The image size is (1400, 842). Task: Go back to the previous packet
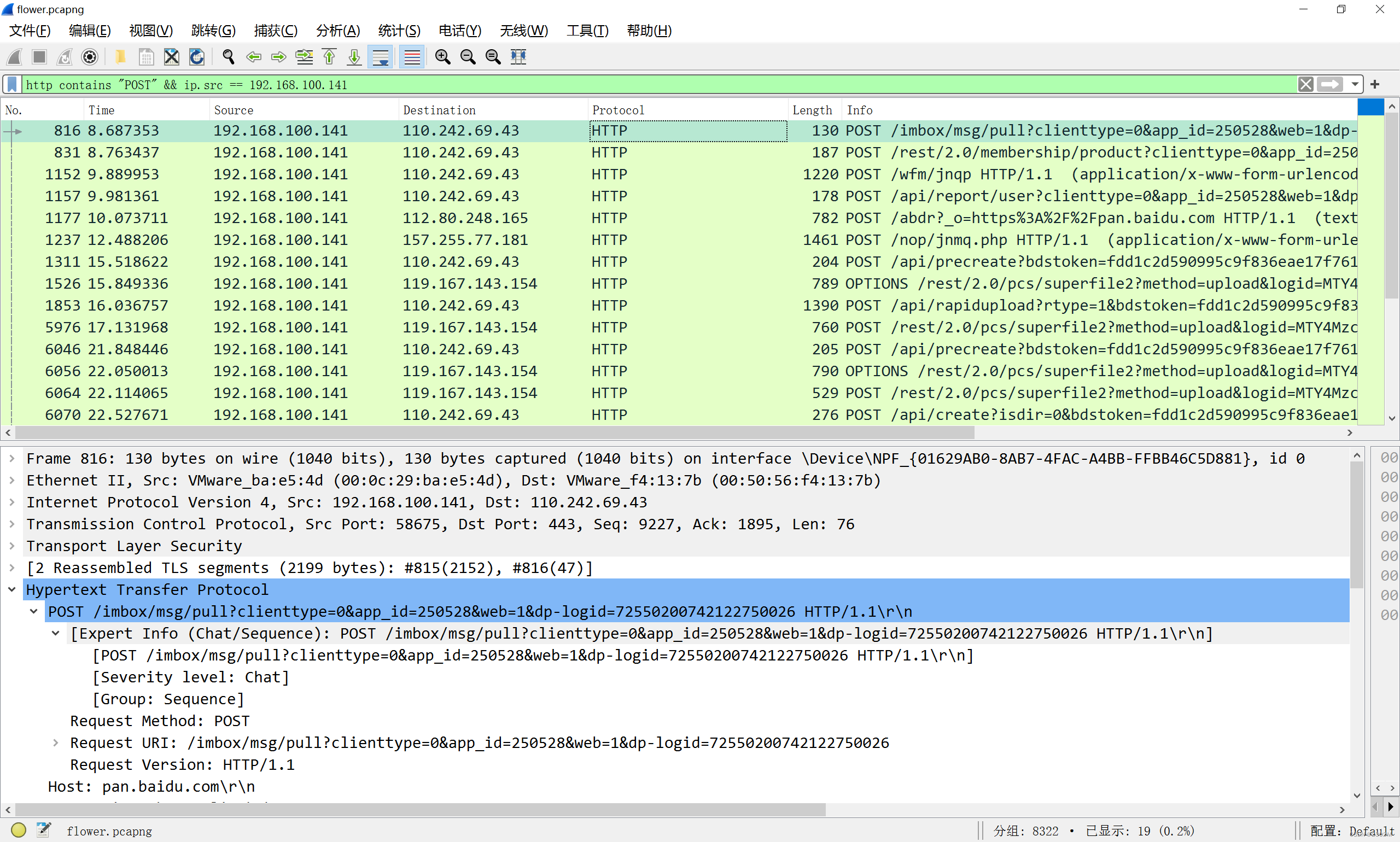tap(254, 57)
